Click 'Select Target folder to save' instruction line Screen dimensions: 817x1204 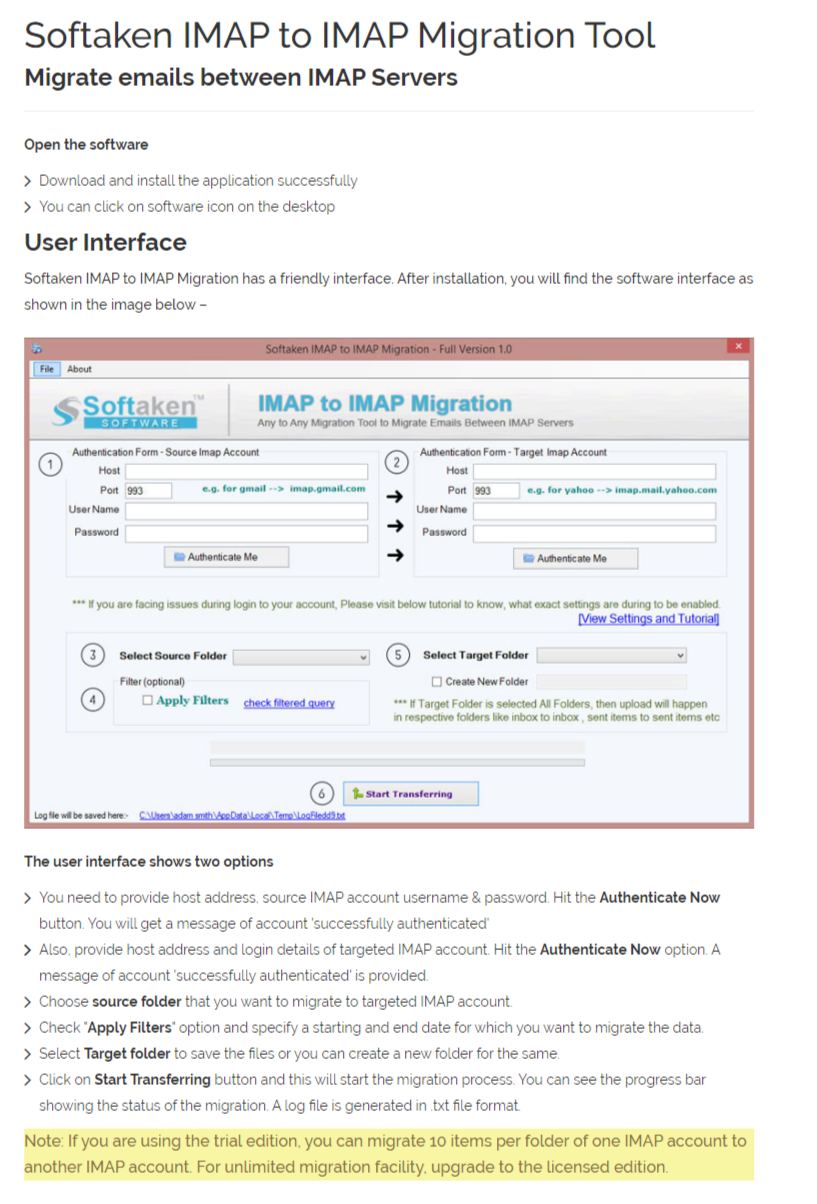click(299, 1054)
